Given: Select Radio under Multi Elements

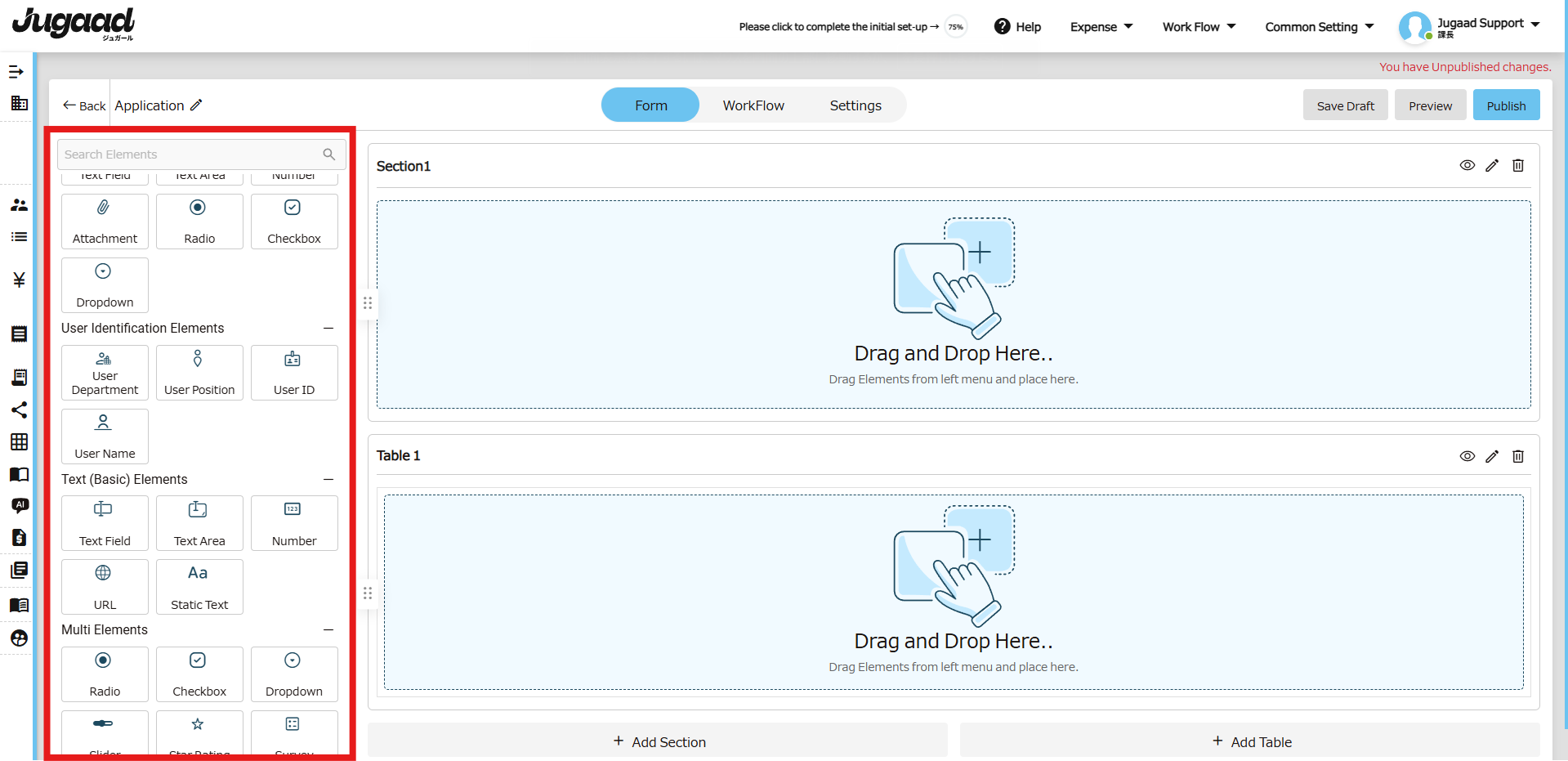Looking at the screenshot, I should coord(105,674).
